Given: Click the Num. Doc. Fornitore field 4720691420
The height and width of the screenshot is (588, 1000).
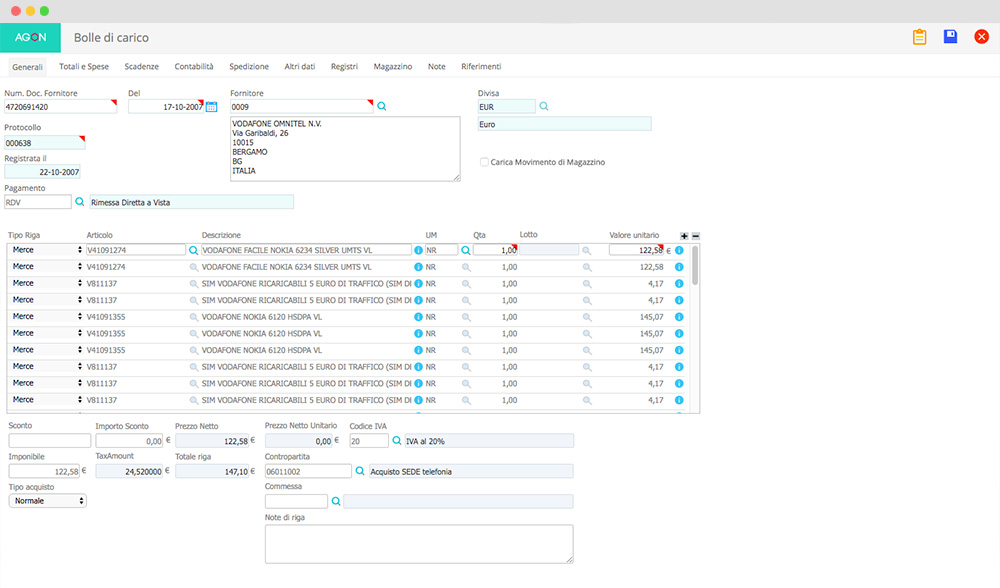Looking at the screenshot, I should pos(61,107).
